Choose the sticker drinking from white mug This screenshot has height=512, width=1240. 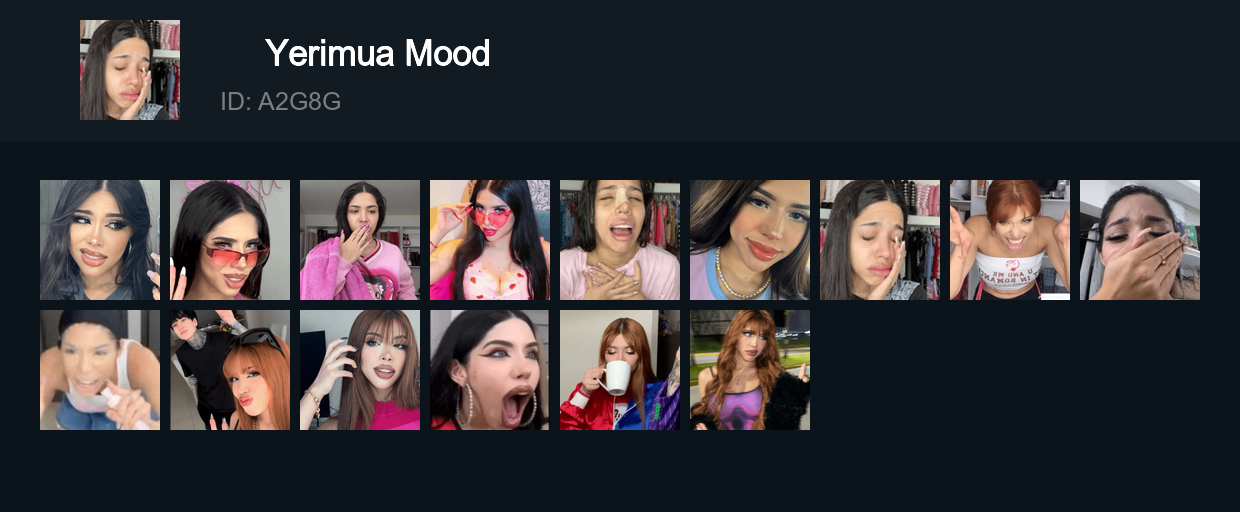coord(620,370)
